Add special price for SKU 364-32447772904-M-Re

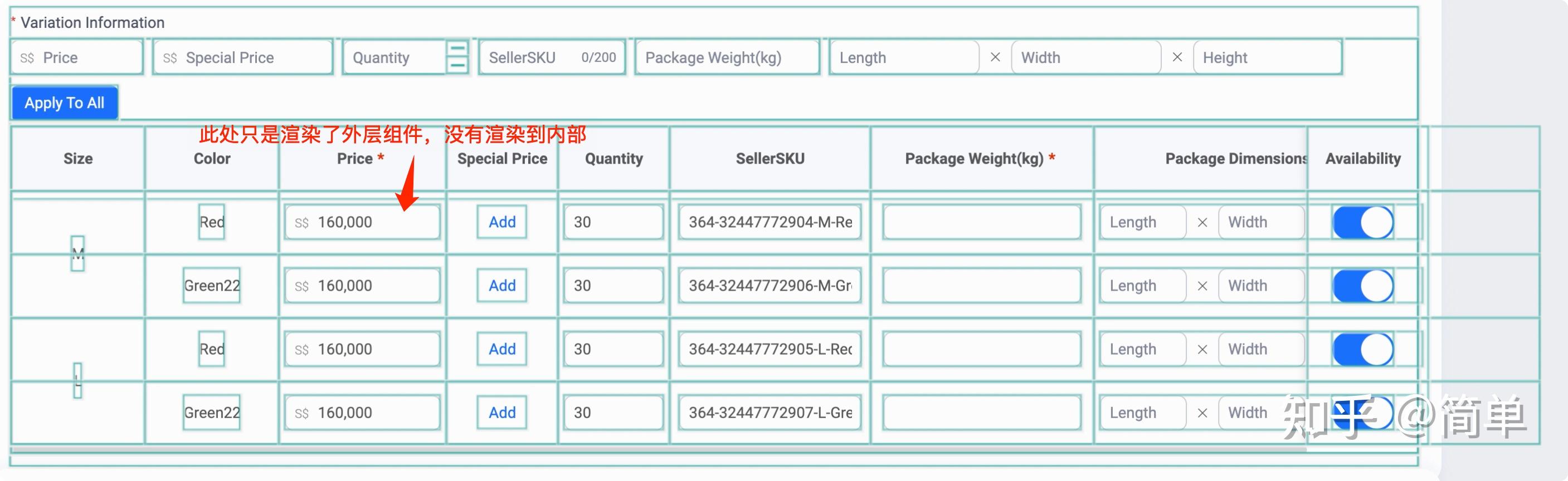coord(501,223)
